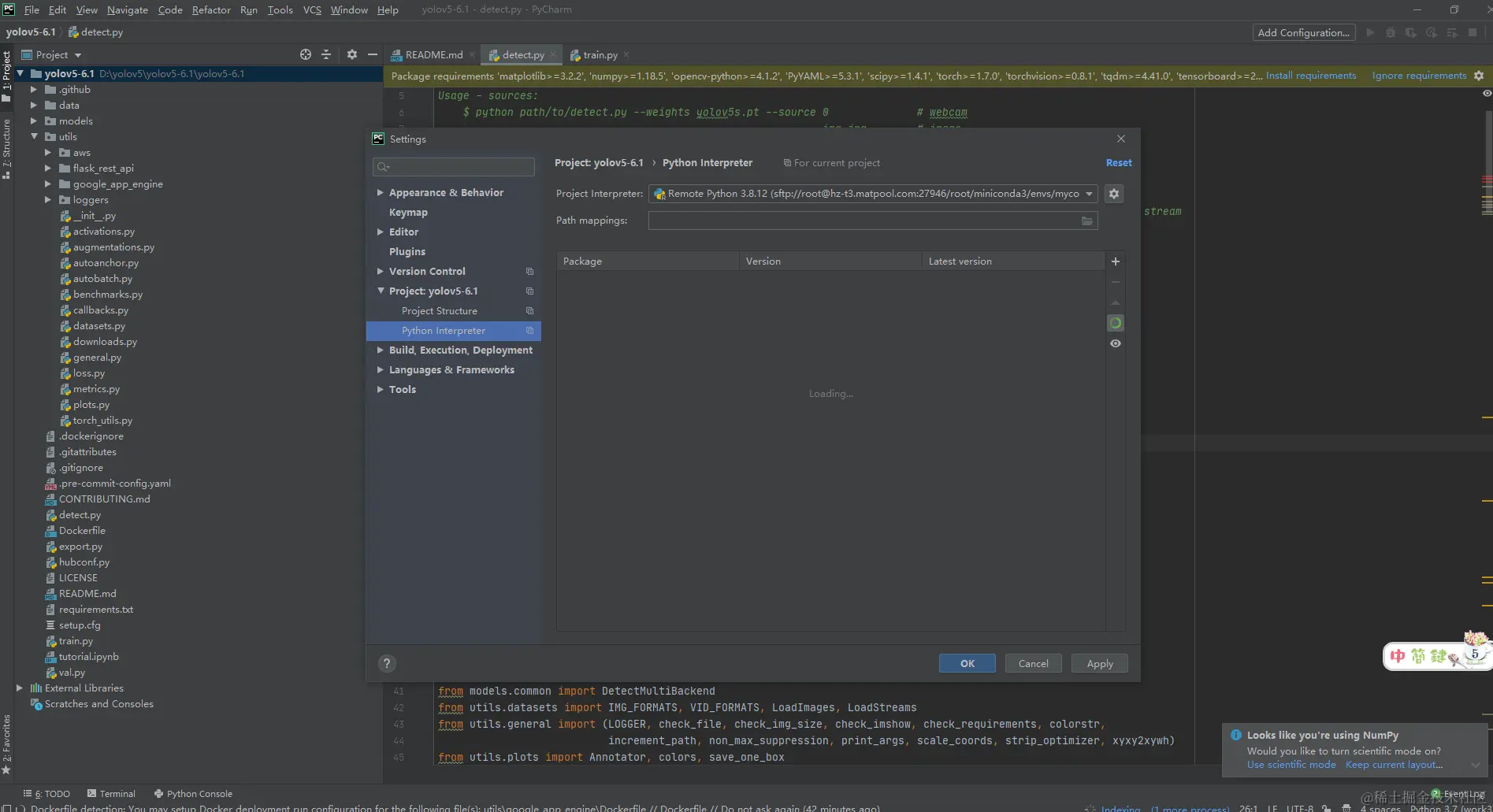
Task: Click the collapse all icon in Project panel
Action: 326,54
